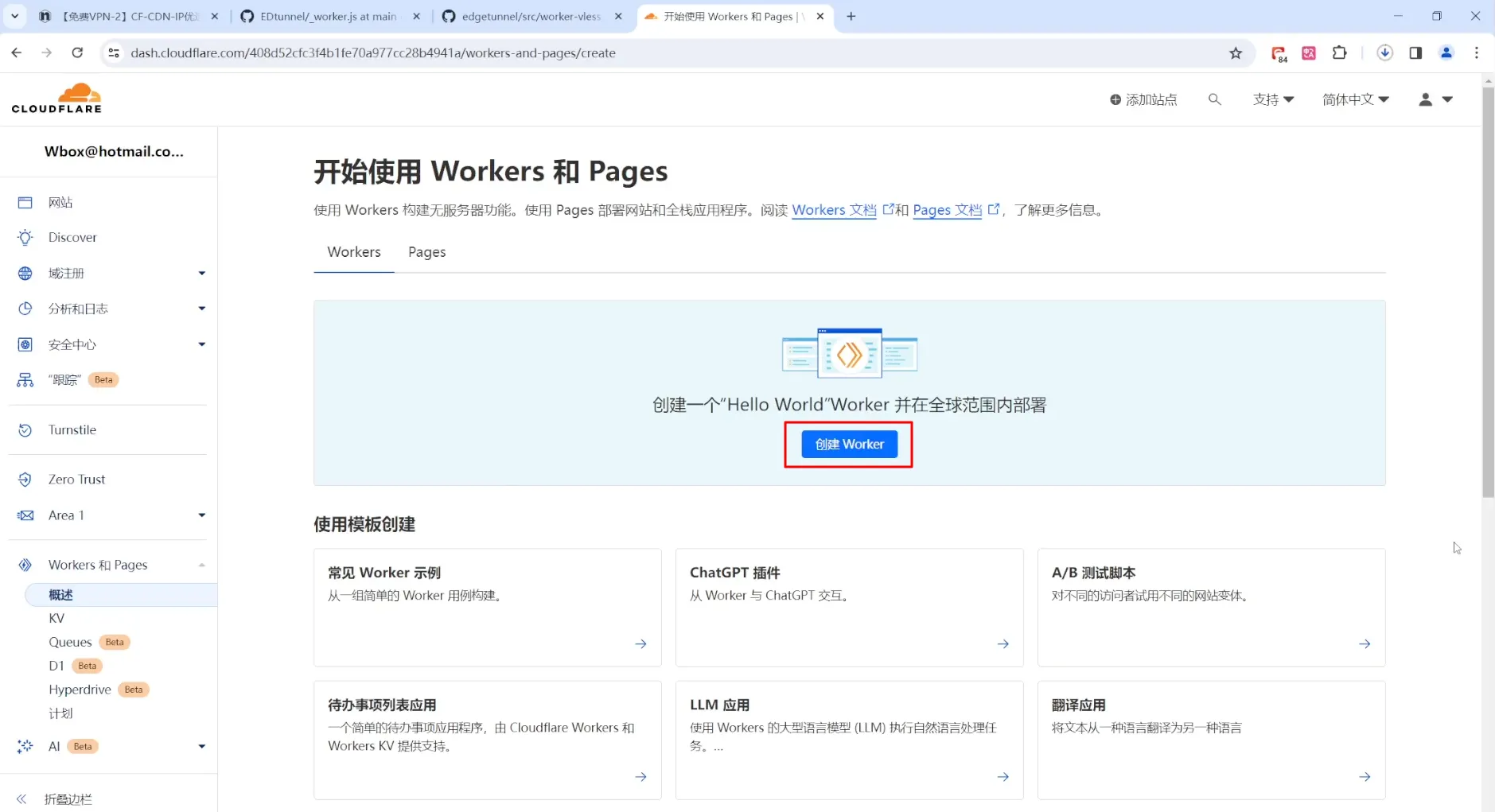The width and height of the screenshot is (1495, 812).
Task: Expand the 安全中心 sidebar section
Action: (x=202, y=344)
